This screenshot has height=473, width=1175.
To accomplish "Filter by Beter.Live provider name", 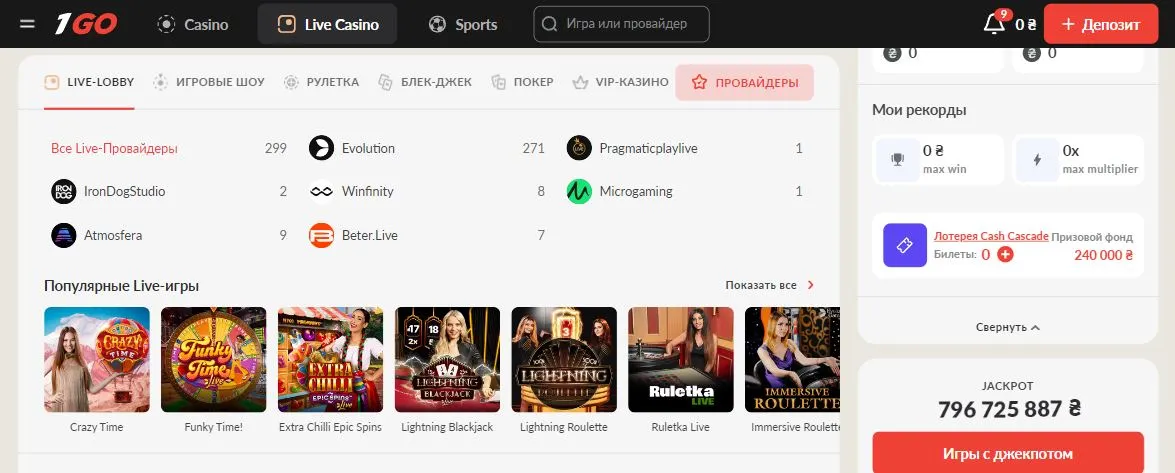I will pos(369,235).
